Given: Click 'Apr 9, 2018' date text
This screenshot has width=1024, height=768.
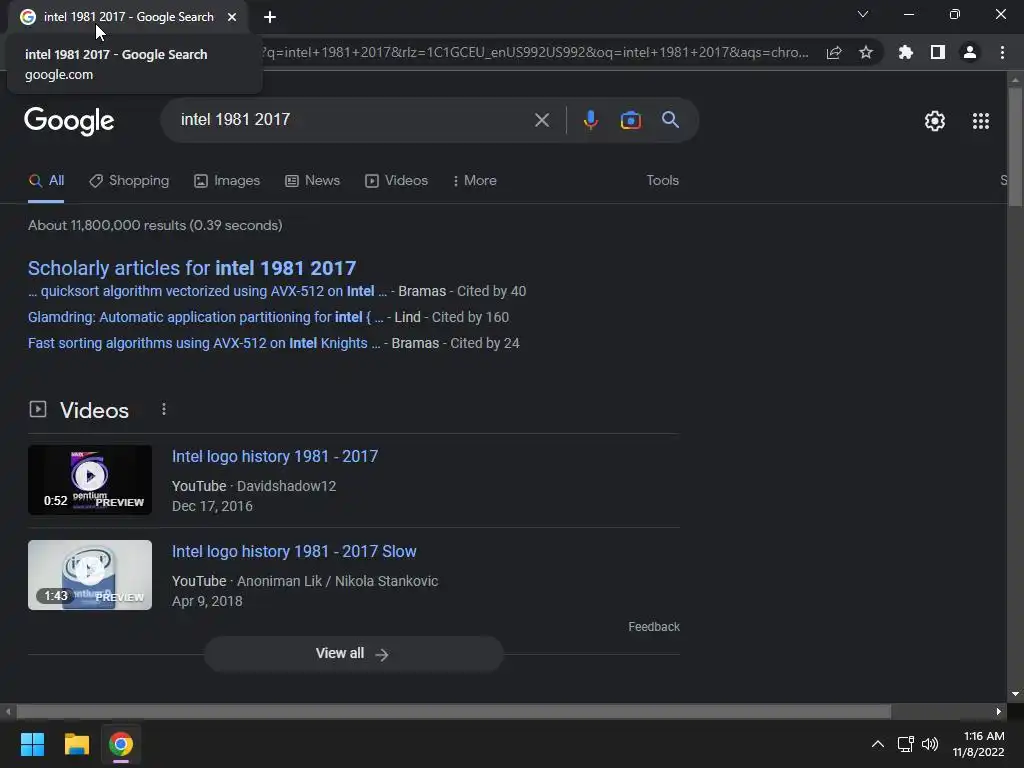Looking at the screenshot, I should pos(207,601).
